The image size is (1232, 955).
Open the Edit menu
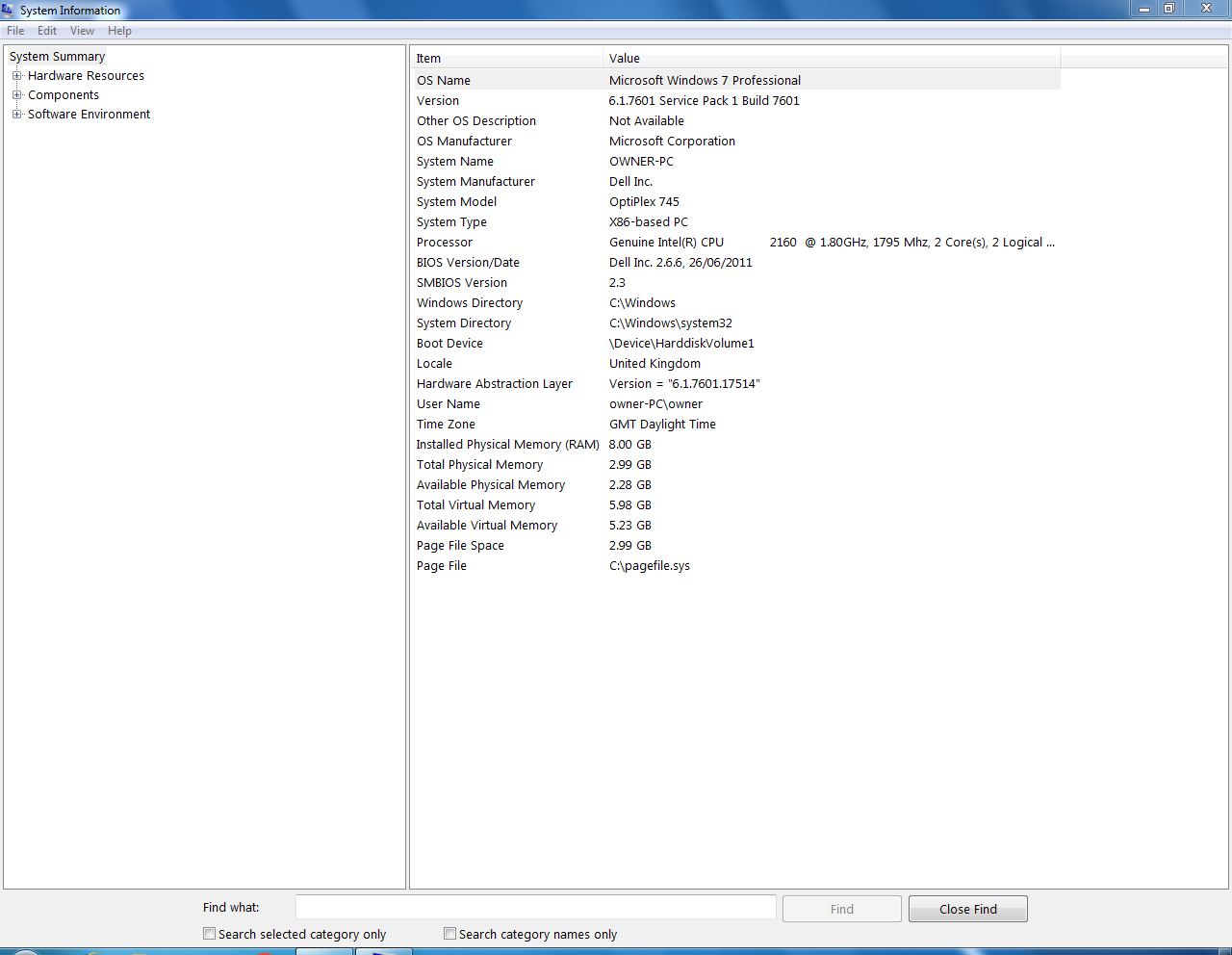coord(47,31)
